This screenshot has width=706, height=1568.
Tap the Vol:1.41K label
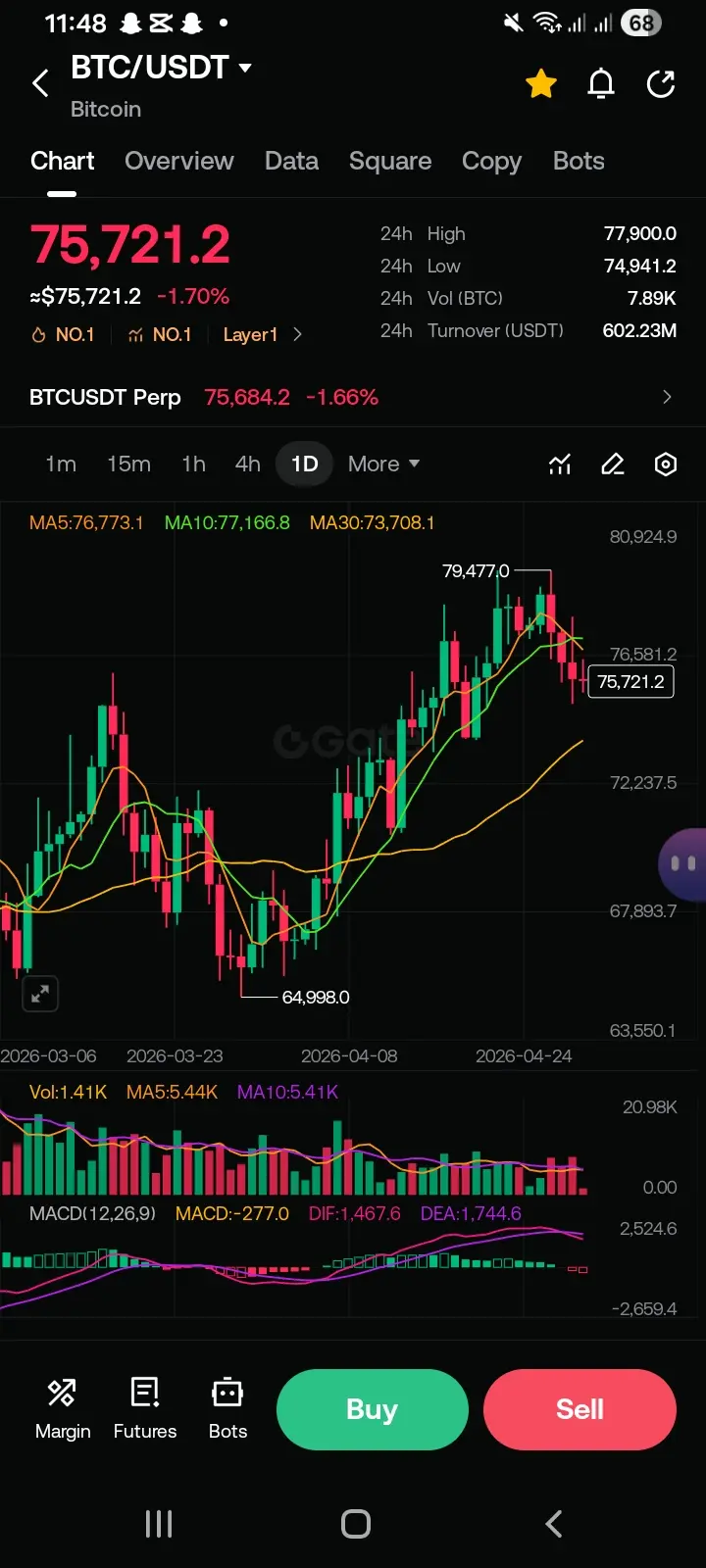[68, 1092]
